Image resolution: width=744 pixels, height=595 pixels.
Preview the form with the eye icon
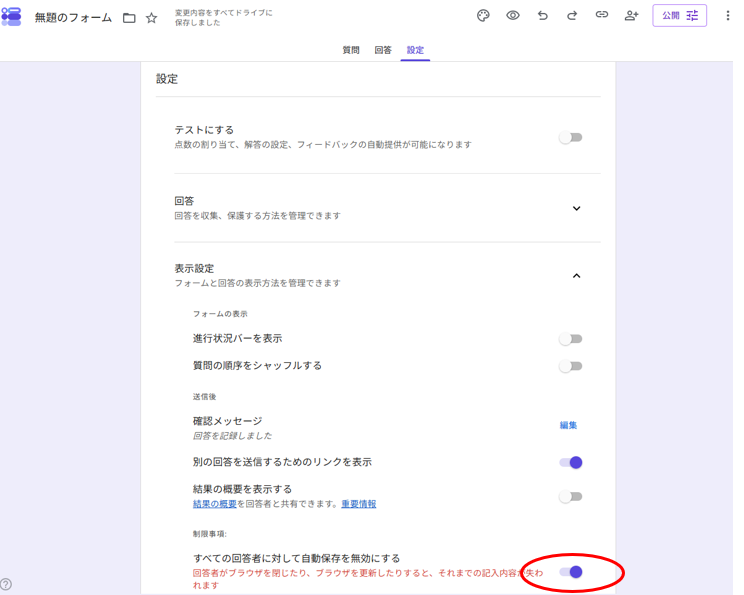512,16
